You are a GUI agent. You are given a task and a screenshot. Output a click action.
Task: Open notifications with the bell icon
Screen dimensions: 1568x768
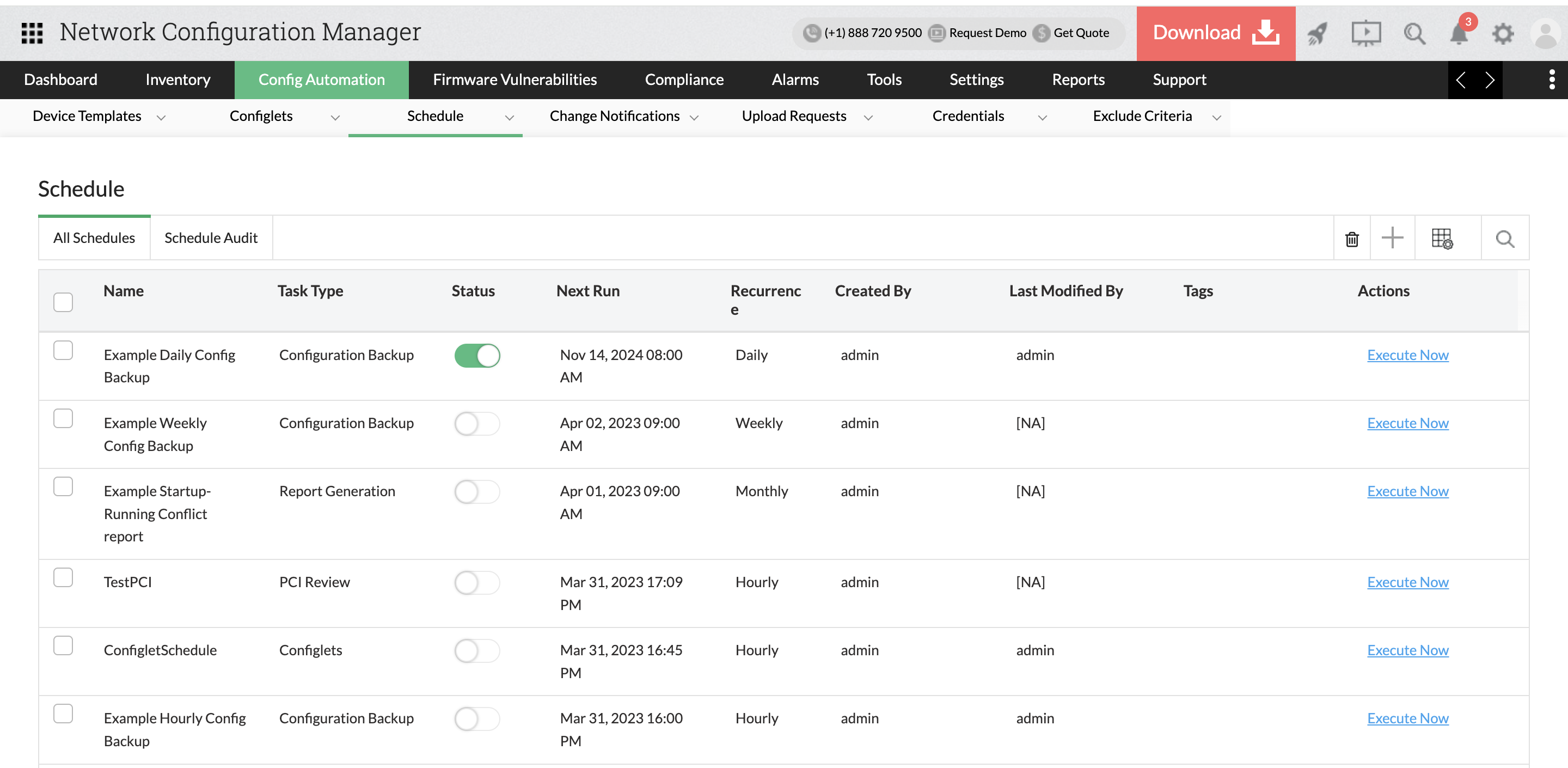tap(1459, 34)
